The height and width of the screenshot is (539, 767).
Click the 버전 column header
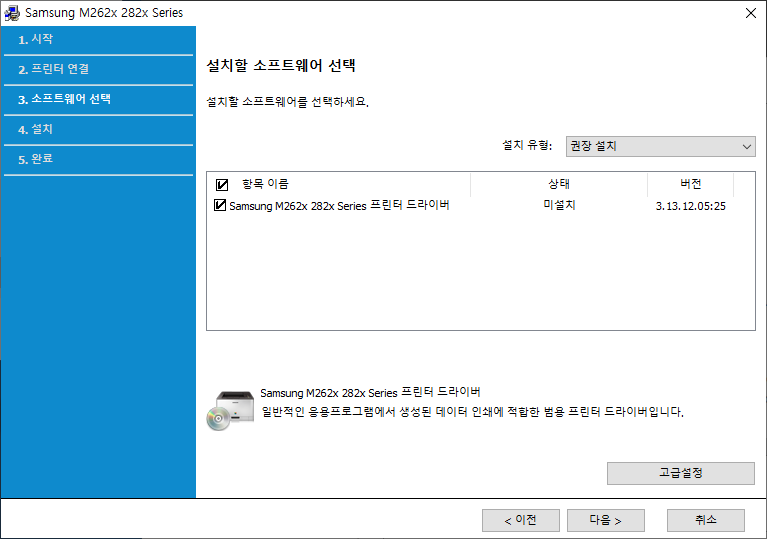pos(690,184)
